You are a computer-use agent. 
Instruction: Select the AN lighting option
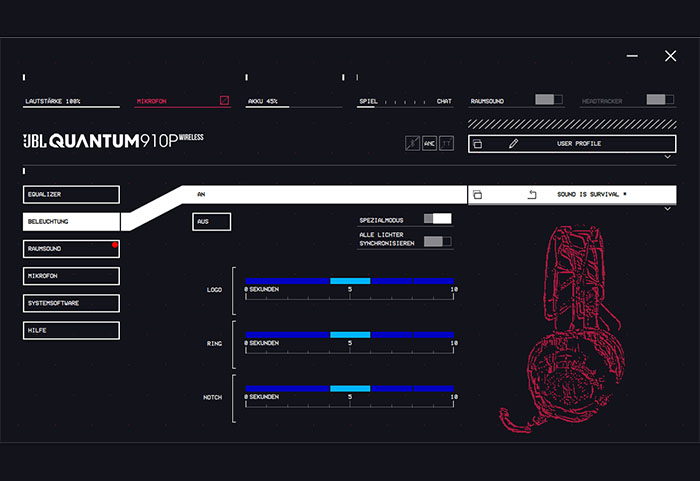[325, 194]
